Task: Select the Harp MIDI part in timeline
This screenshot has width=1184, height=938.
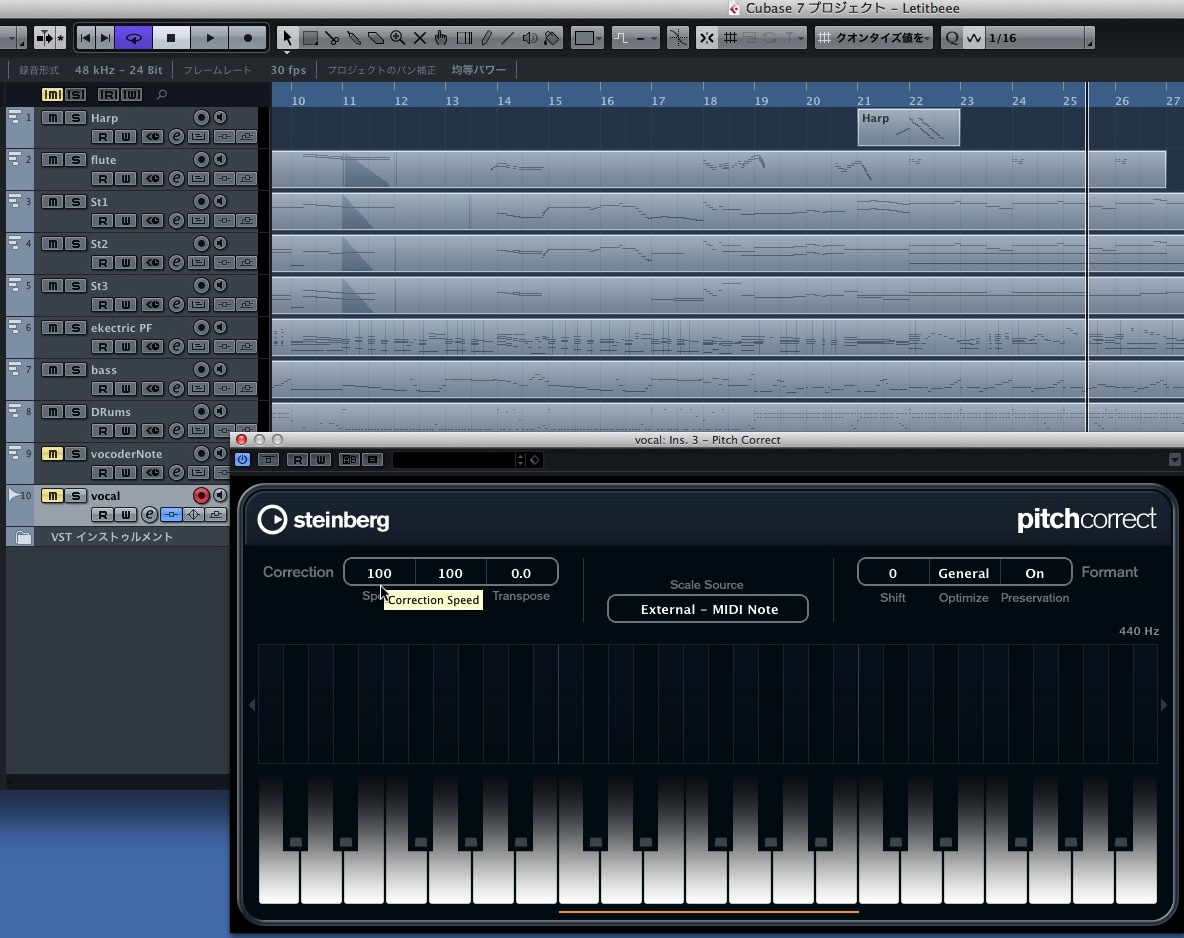Action: pyautogui.click(x=909, y=127)
